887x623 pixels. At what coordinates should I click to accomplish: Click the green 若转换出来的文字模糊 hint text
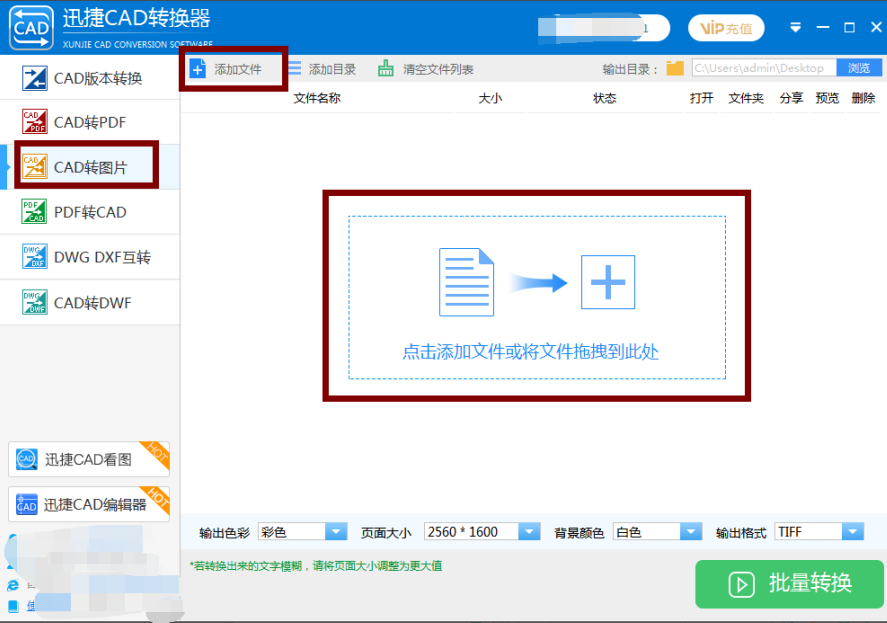[316, 566]
